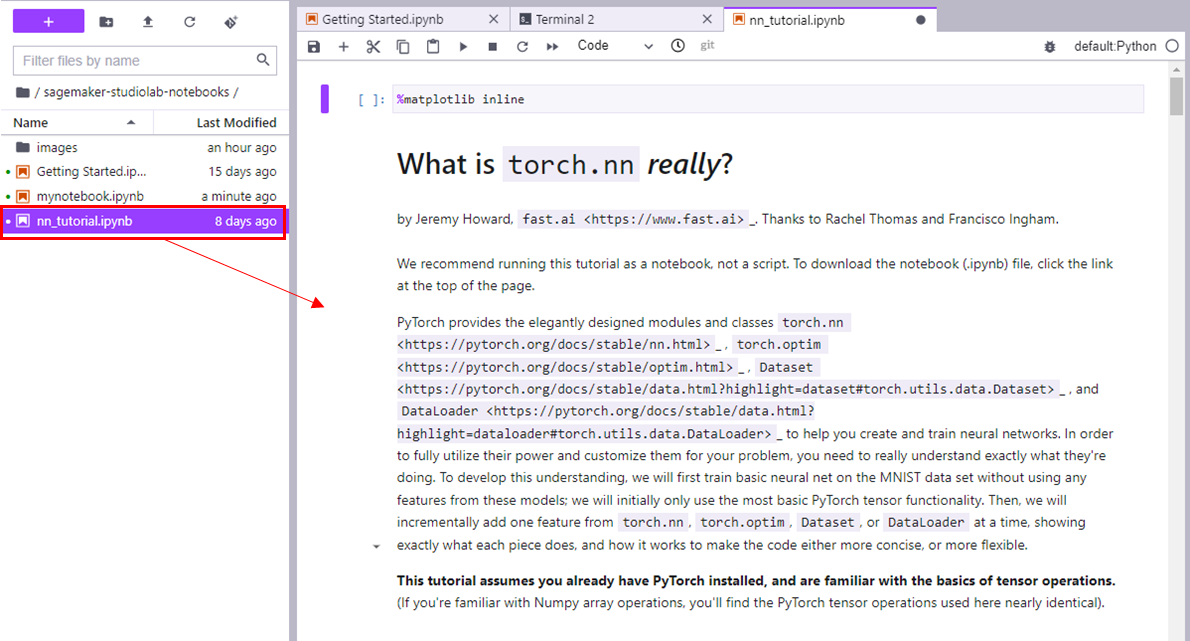Upload files with the upload icon
The image size is (1190, 641).
(148, 22)
